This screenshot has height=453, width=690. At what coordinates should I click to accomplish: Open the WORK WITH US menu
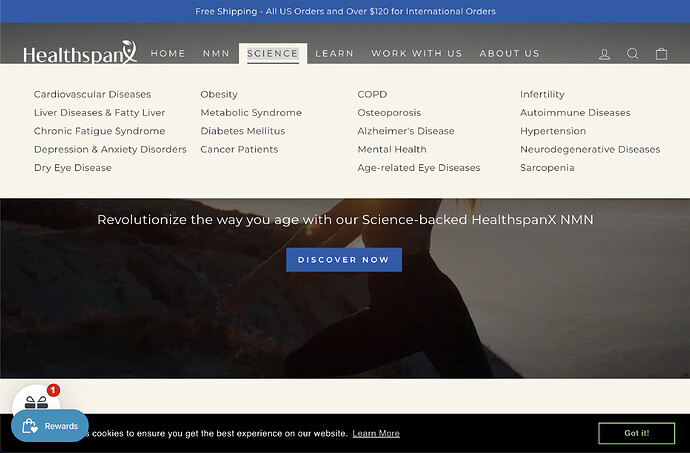tap(417, 53)
